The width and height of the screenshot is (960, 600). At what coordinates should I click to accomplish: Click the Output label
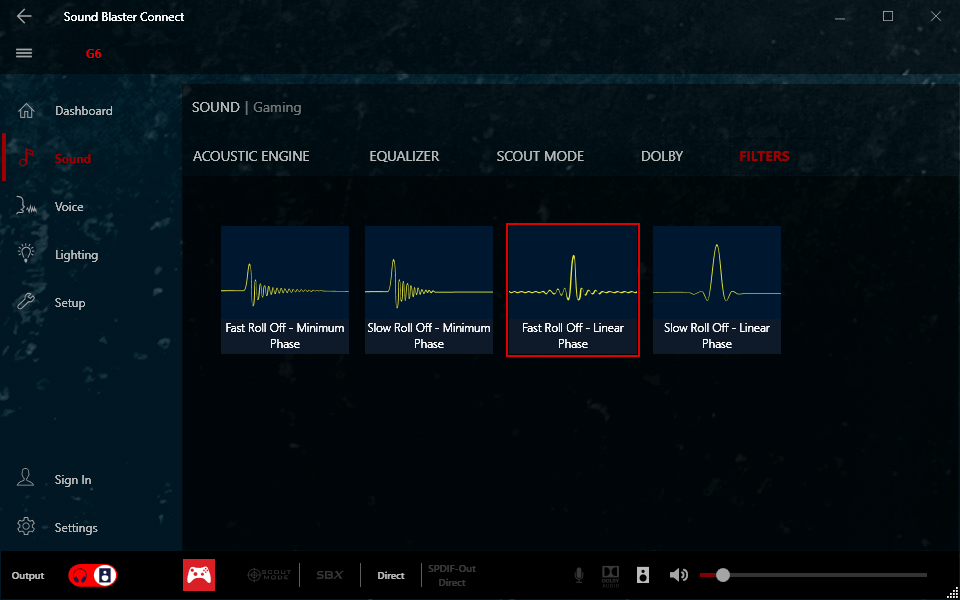click(28, 576)
